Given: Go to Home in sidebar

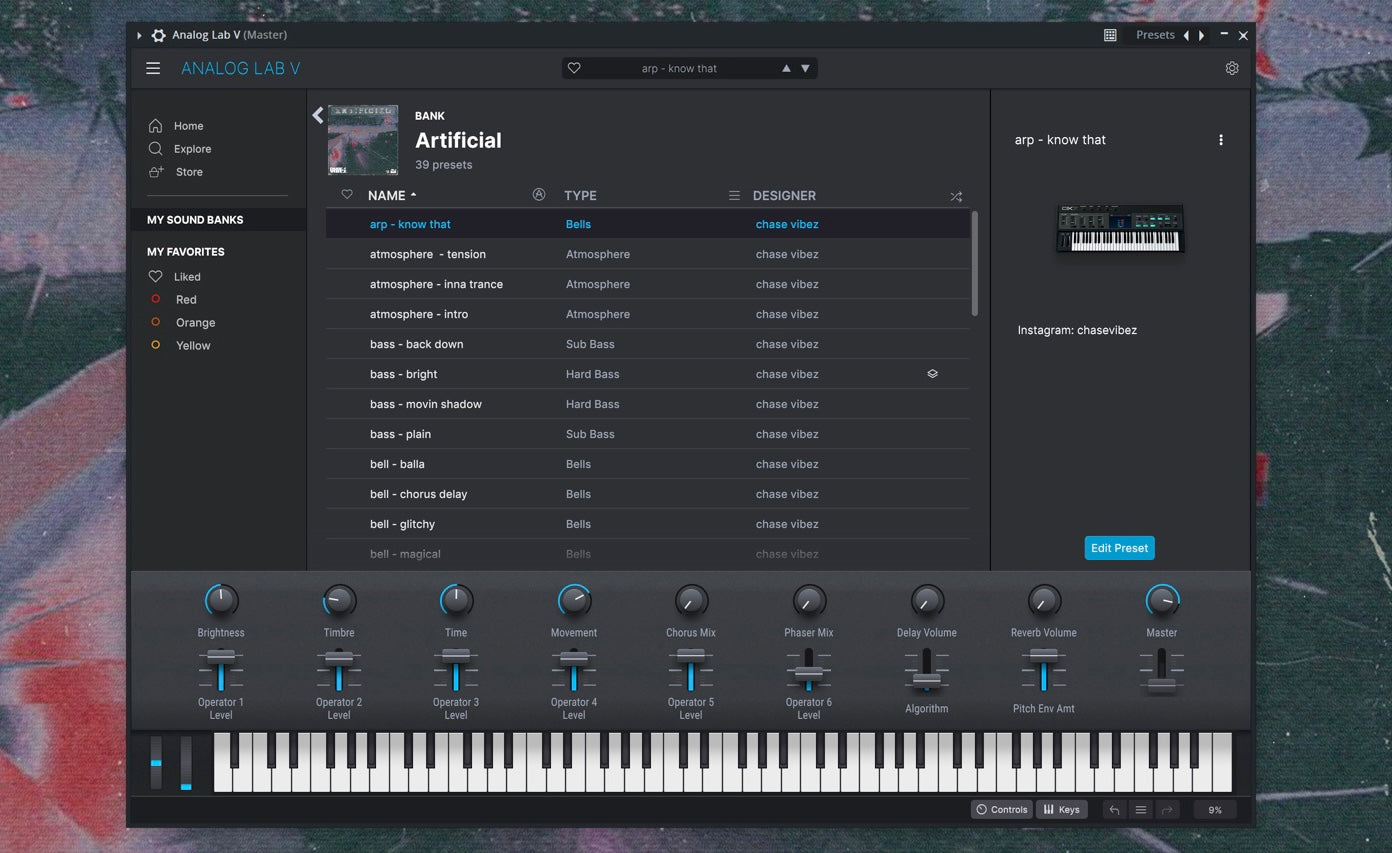Looking at the screenshot, I should 176,126.
